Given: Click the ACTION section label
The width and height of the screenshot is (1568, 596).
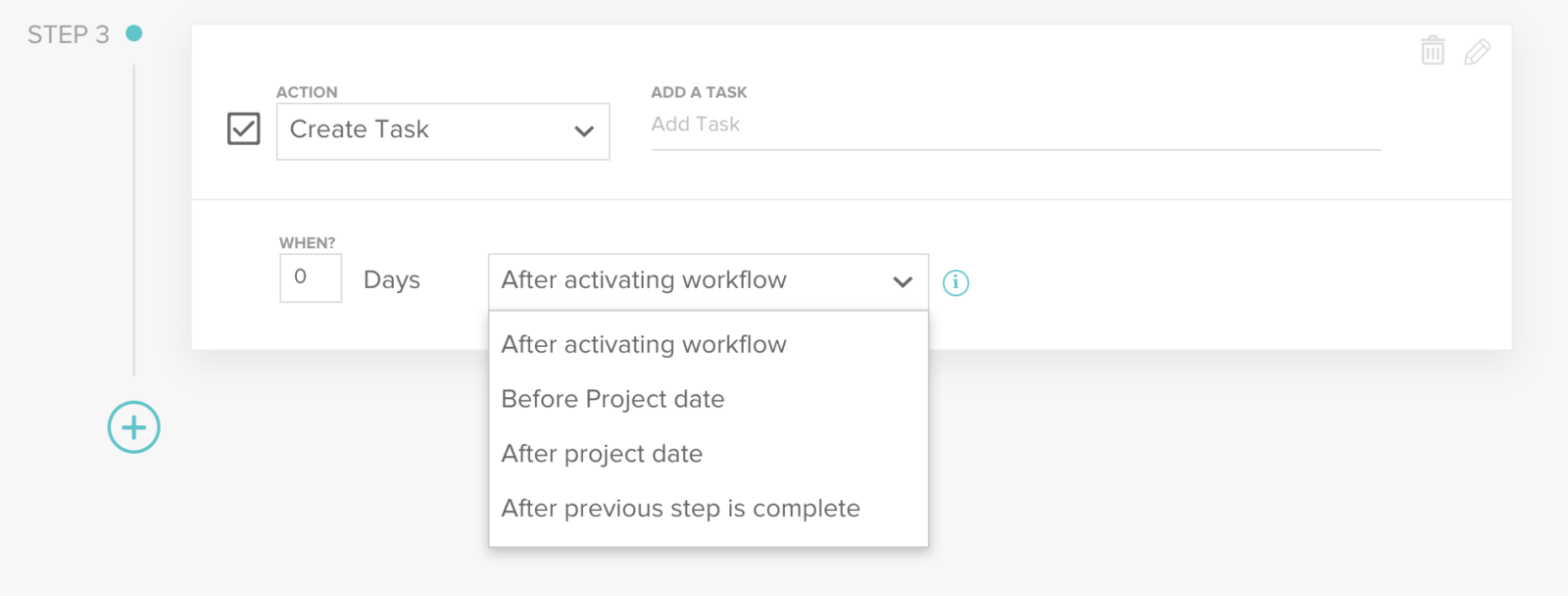Looking at the screenshot, I should point(308,91).
